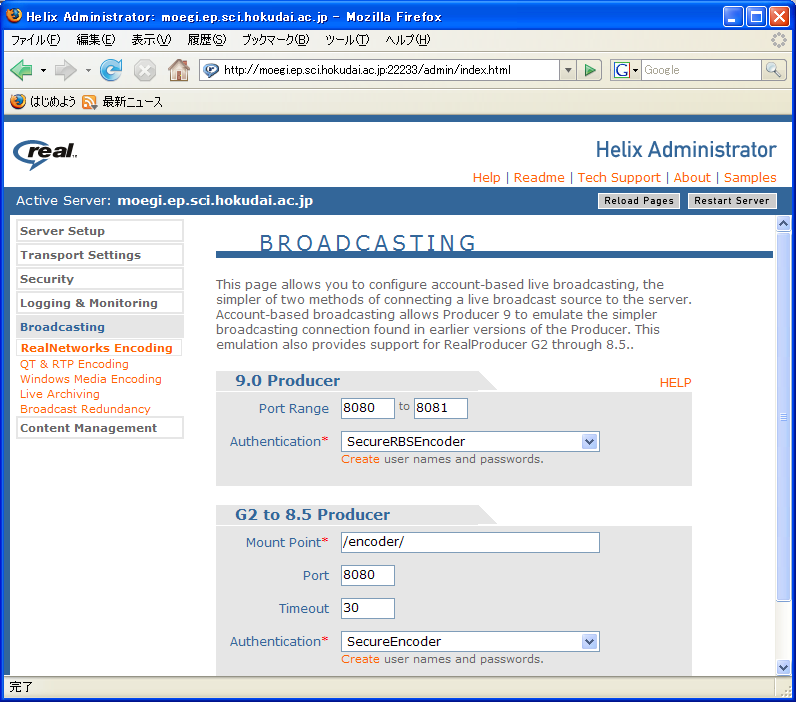Viewport: 796px width, 702px height.
Task: Open the はじめよう Firefox bookmark
Action: point(43,102)
